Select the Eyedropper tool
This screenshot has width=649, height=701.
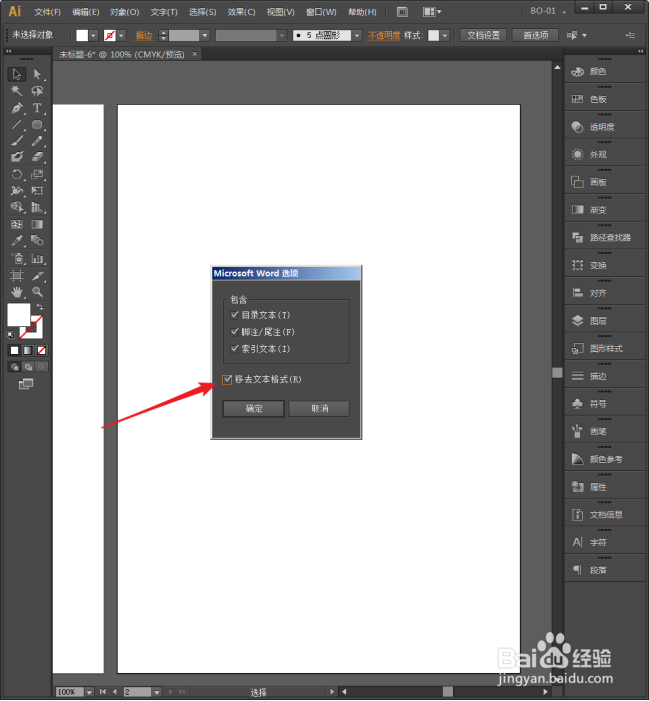(17, 241)
